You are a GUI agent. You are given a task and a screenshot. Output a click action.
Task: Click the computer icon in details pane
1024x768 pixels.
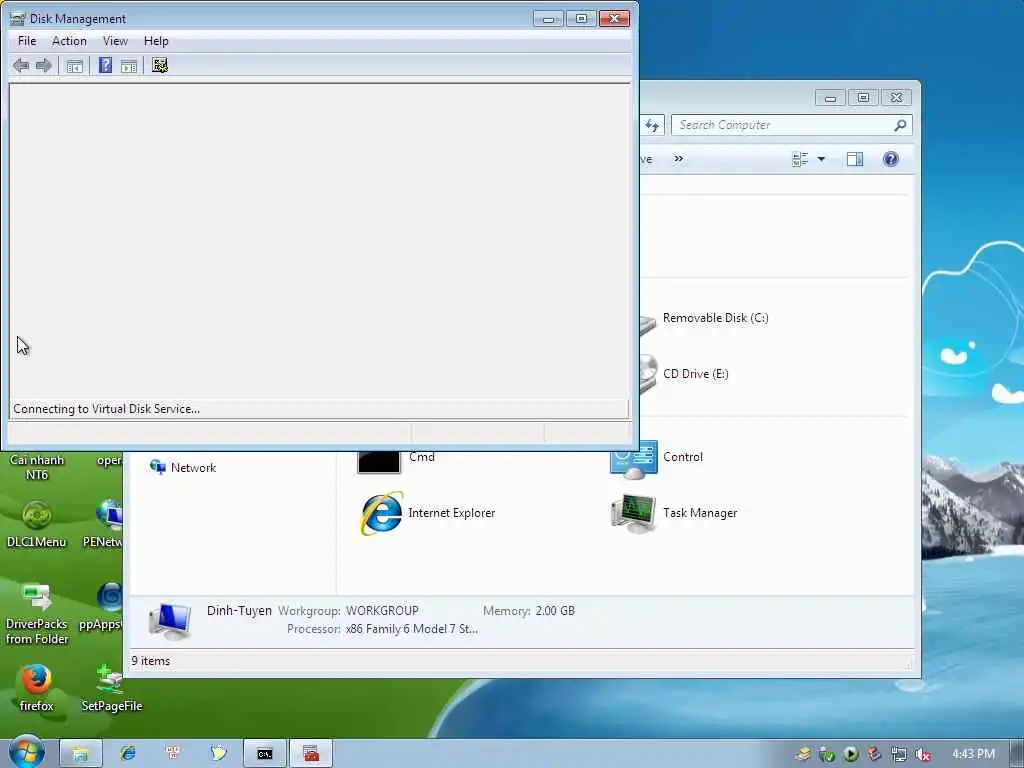point(169,620)
